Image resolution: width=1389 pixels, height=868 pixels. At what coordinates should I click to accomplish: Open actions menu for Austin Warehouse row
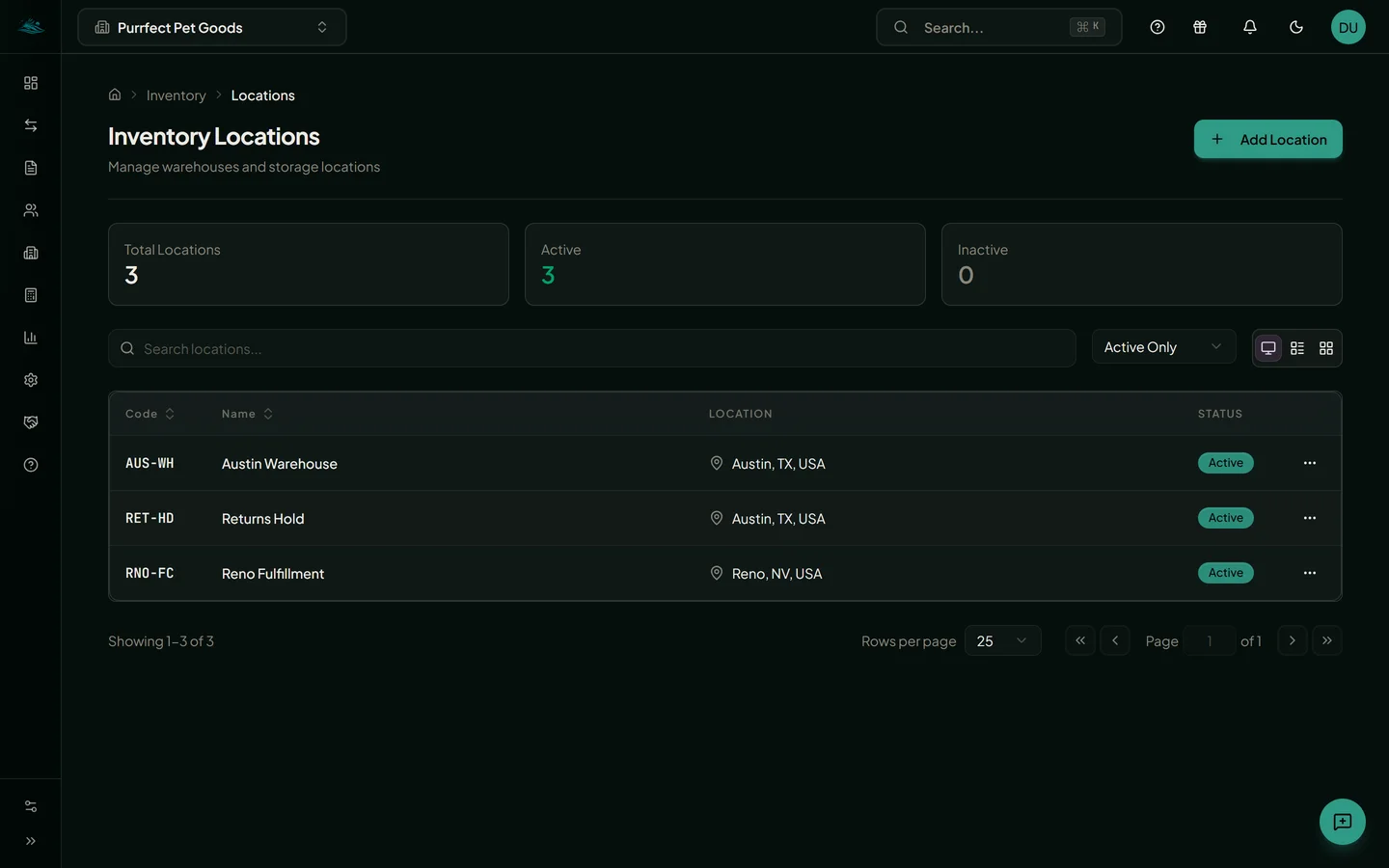[x=1310, y=463]
